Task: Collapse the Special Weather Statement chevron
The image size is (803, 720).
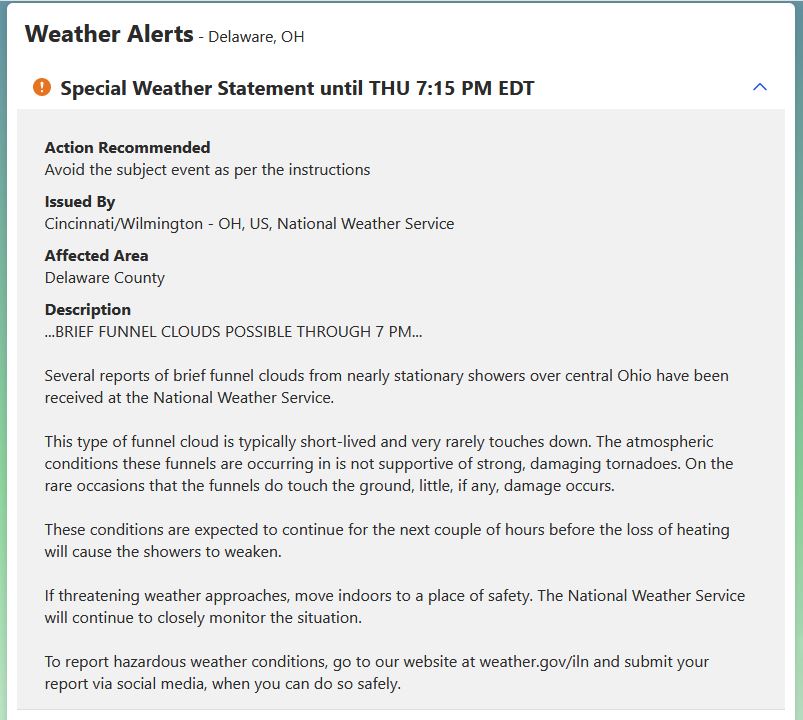Action: [x=759, y=87]
